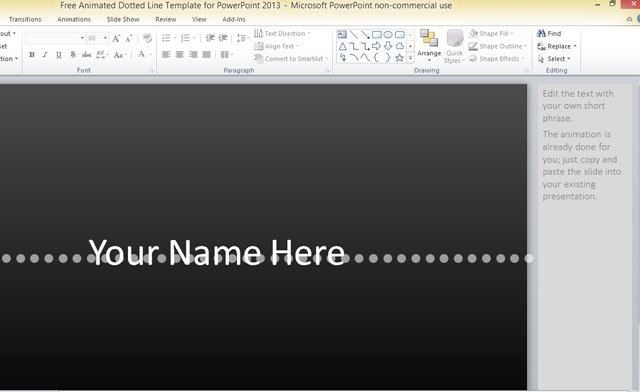The width and height of the screenshot is (640, 392).
Task: Pick the Right Arrow block shape
Action: [x=376, y=46]
